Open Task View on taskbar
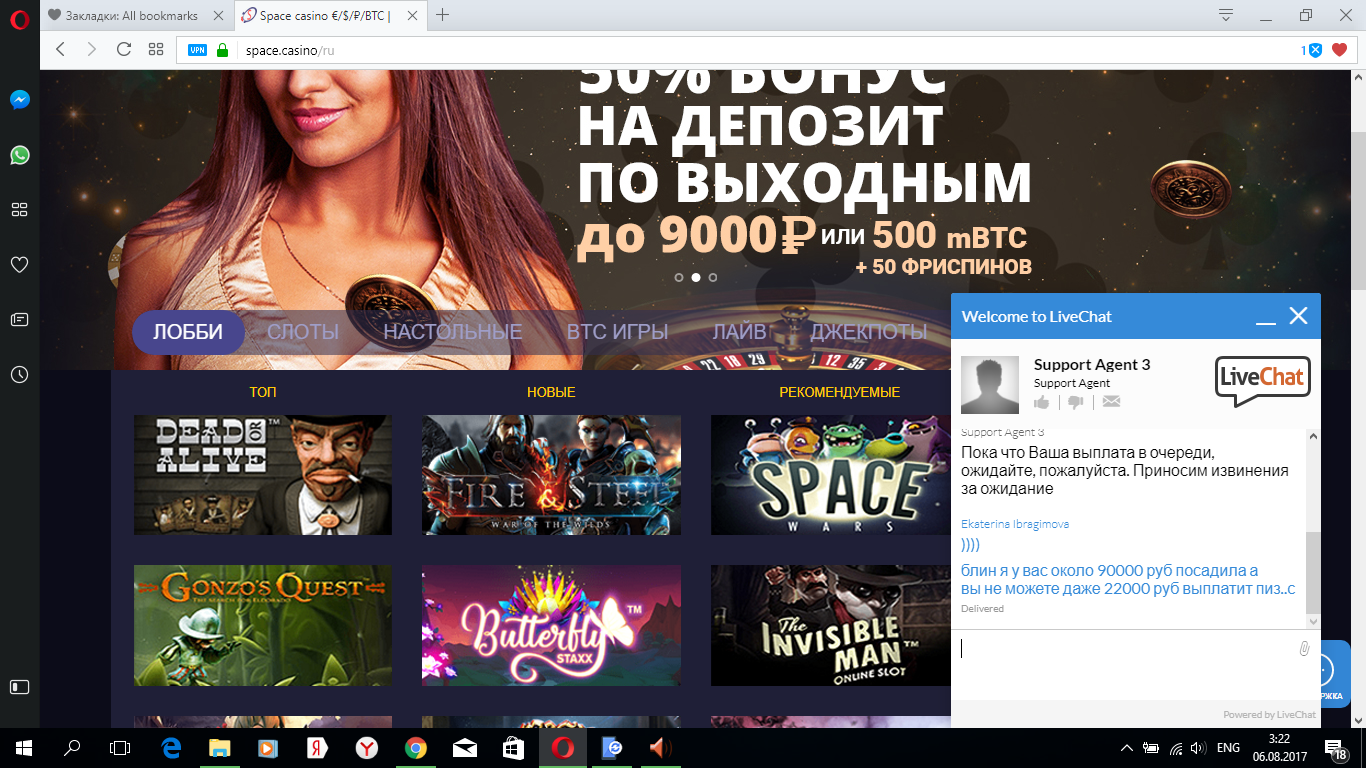Image resolution: width=1366 pixels, height=768 pixels. pos(120,747)
